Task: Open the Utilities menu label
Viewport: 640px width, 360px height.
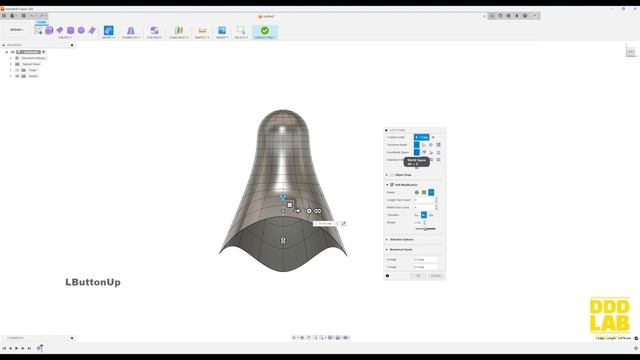Action: [x=154, y=38]
